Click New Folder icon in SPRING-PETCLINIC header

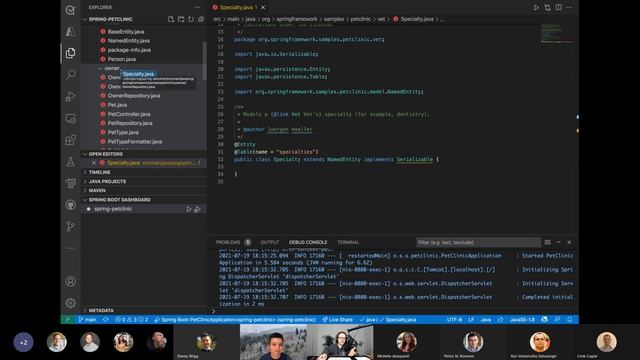click(181, 19)
